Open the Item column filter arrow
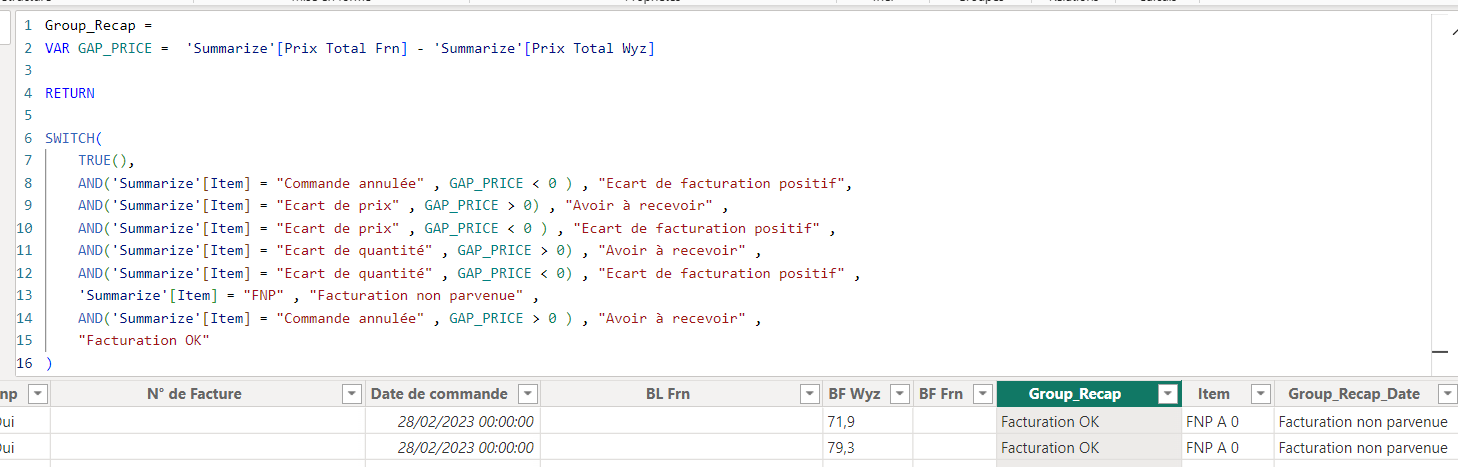1458x467 pixels. pos(1260,394)
